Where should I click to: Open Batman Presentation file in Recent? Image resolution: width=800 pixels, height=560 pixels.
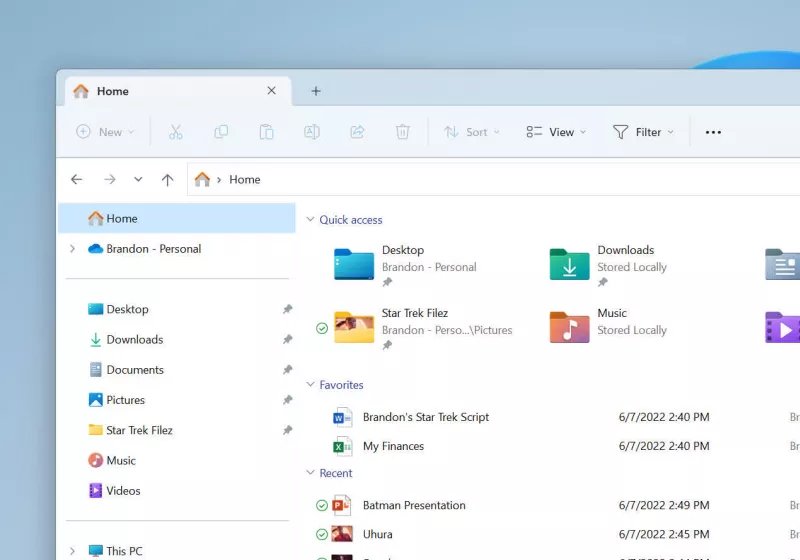click(x=413, y=505)
